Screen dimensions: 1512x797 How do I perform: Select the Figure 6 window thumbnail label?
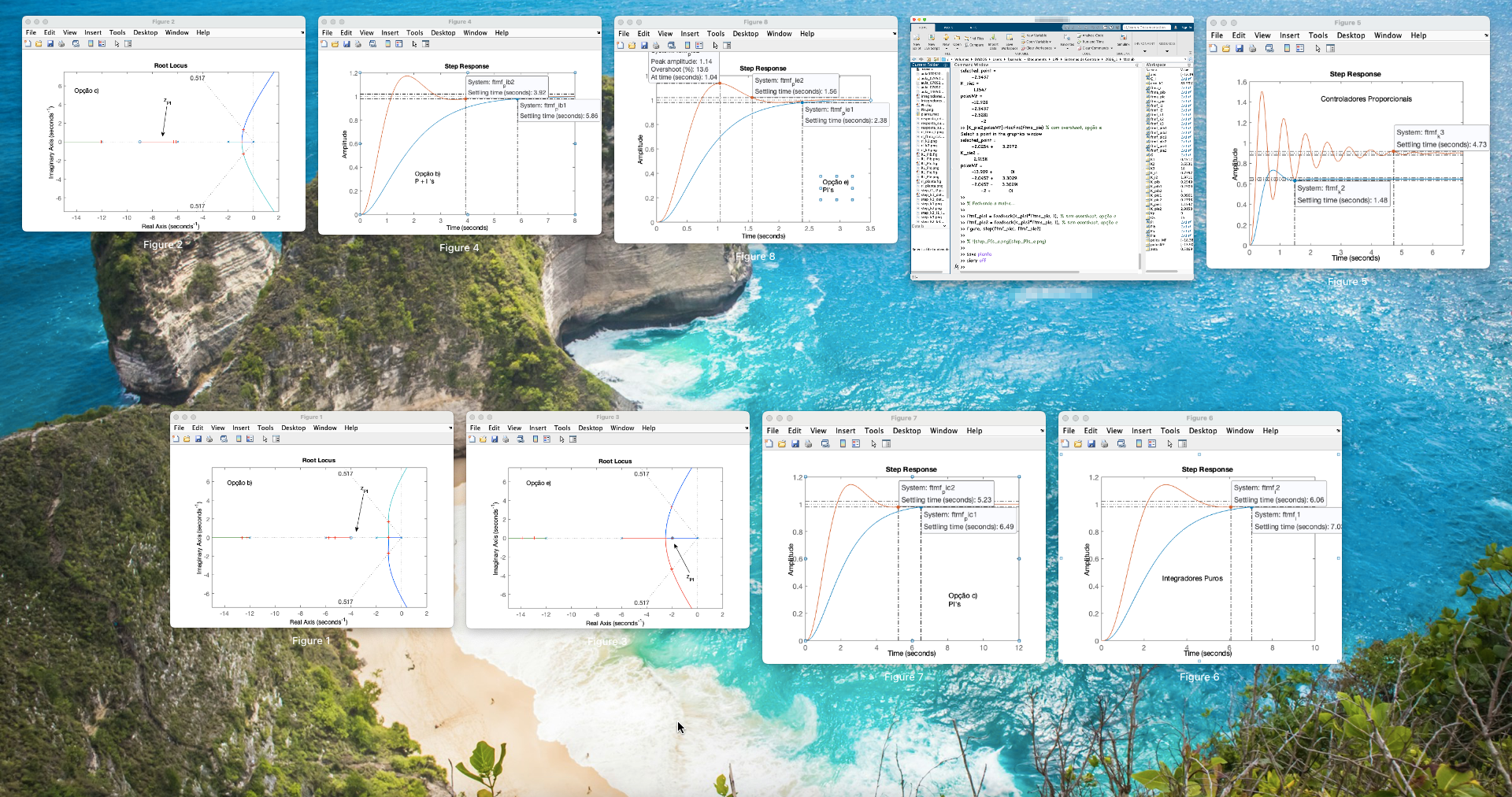(1199, 677)
